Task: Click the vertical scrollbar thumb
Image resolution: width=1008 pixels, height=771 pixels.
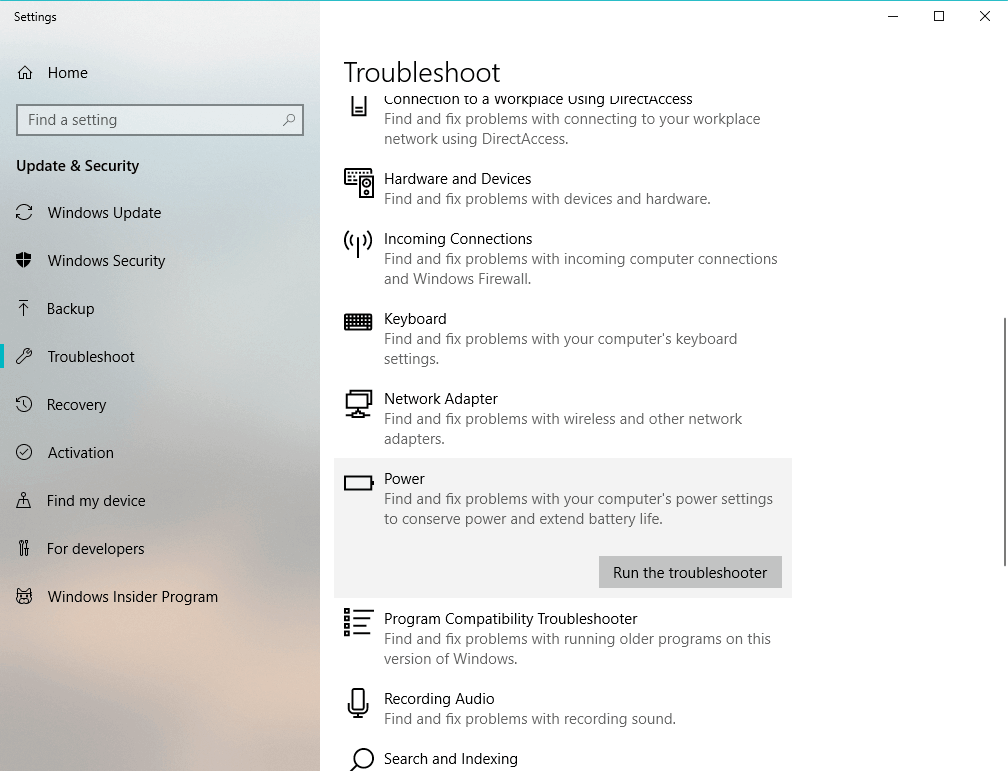Action: coord(1005,442)
